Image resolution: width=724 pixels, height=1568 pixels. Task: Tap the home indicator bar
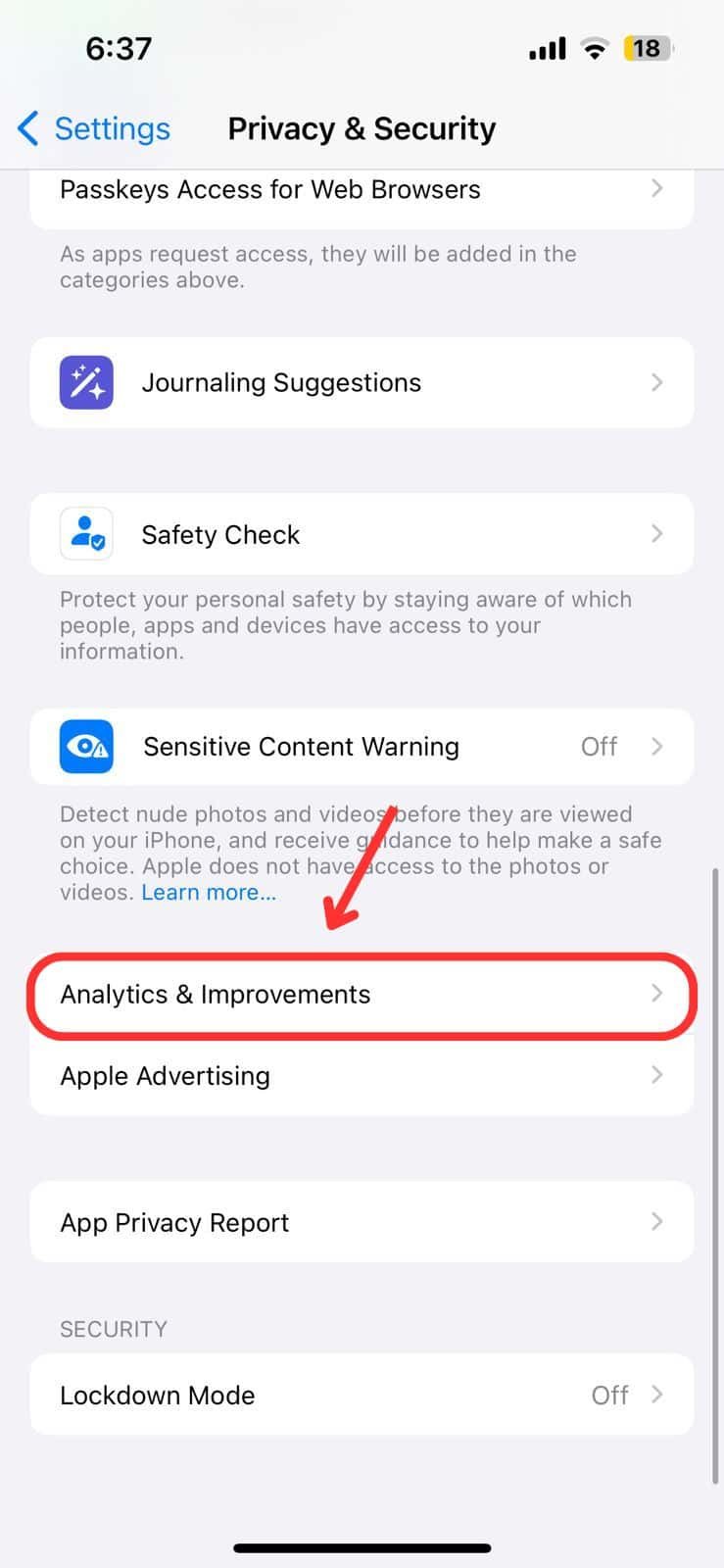(x=362, y=1548)
